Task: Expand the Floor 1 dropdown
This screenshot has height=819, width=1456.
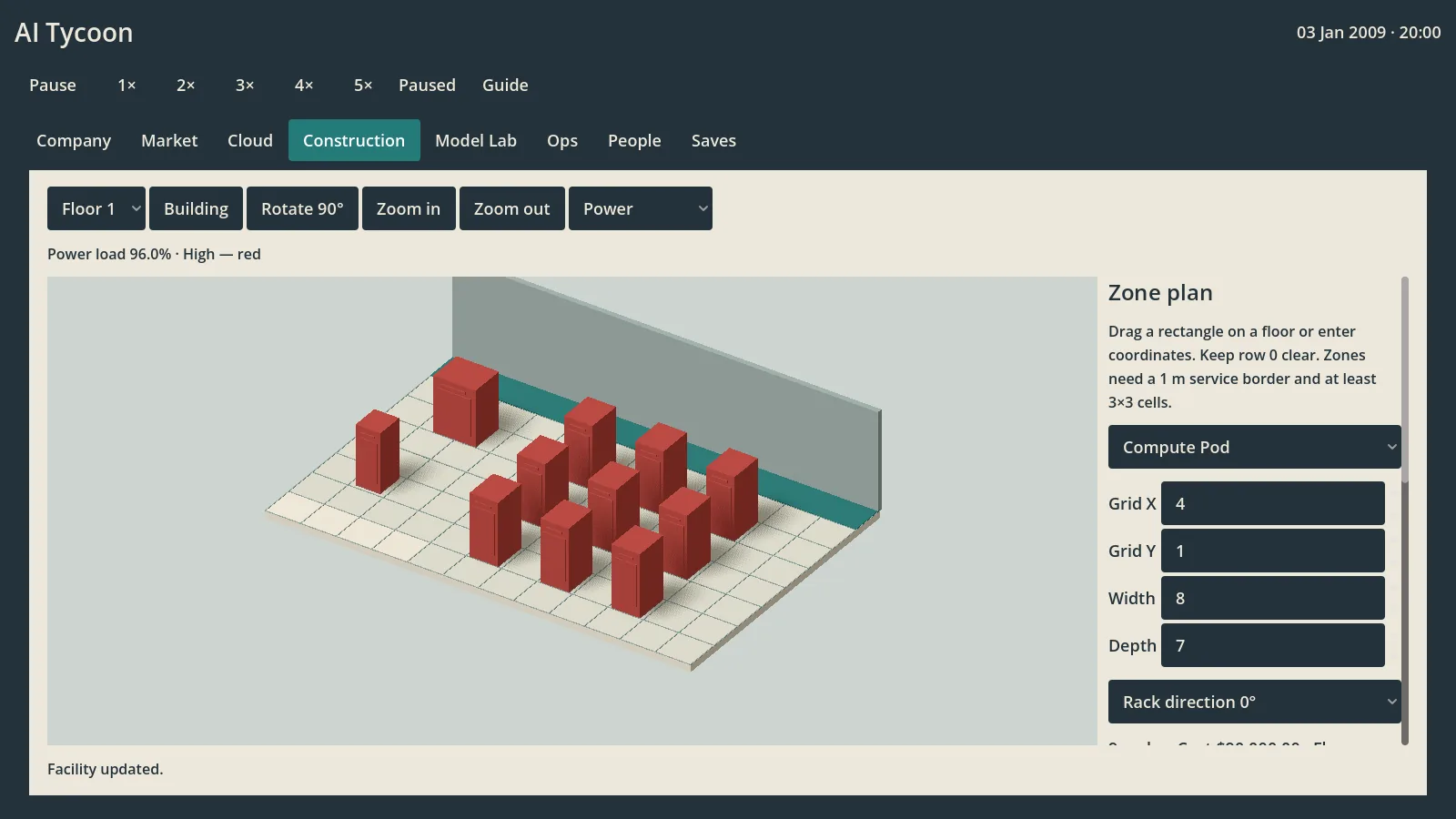Action: click(96, 208)
